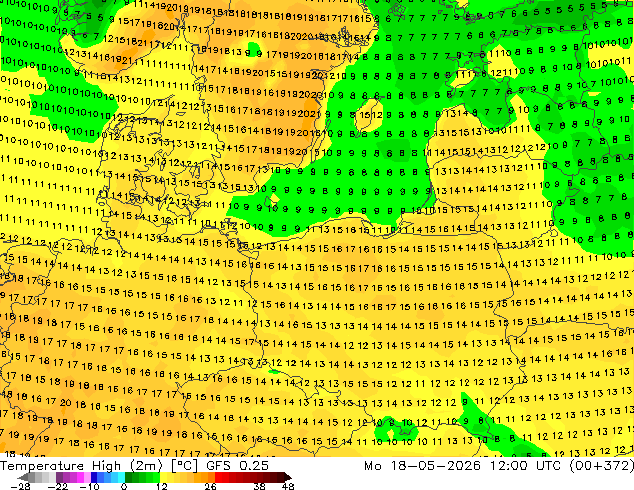Click the dark green legend swatch above 0
Viewport: 634px width, 490px height.
click(129, 477)
